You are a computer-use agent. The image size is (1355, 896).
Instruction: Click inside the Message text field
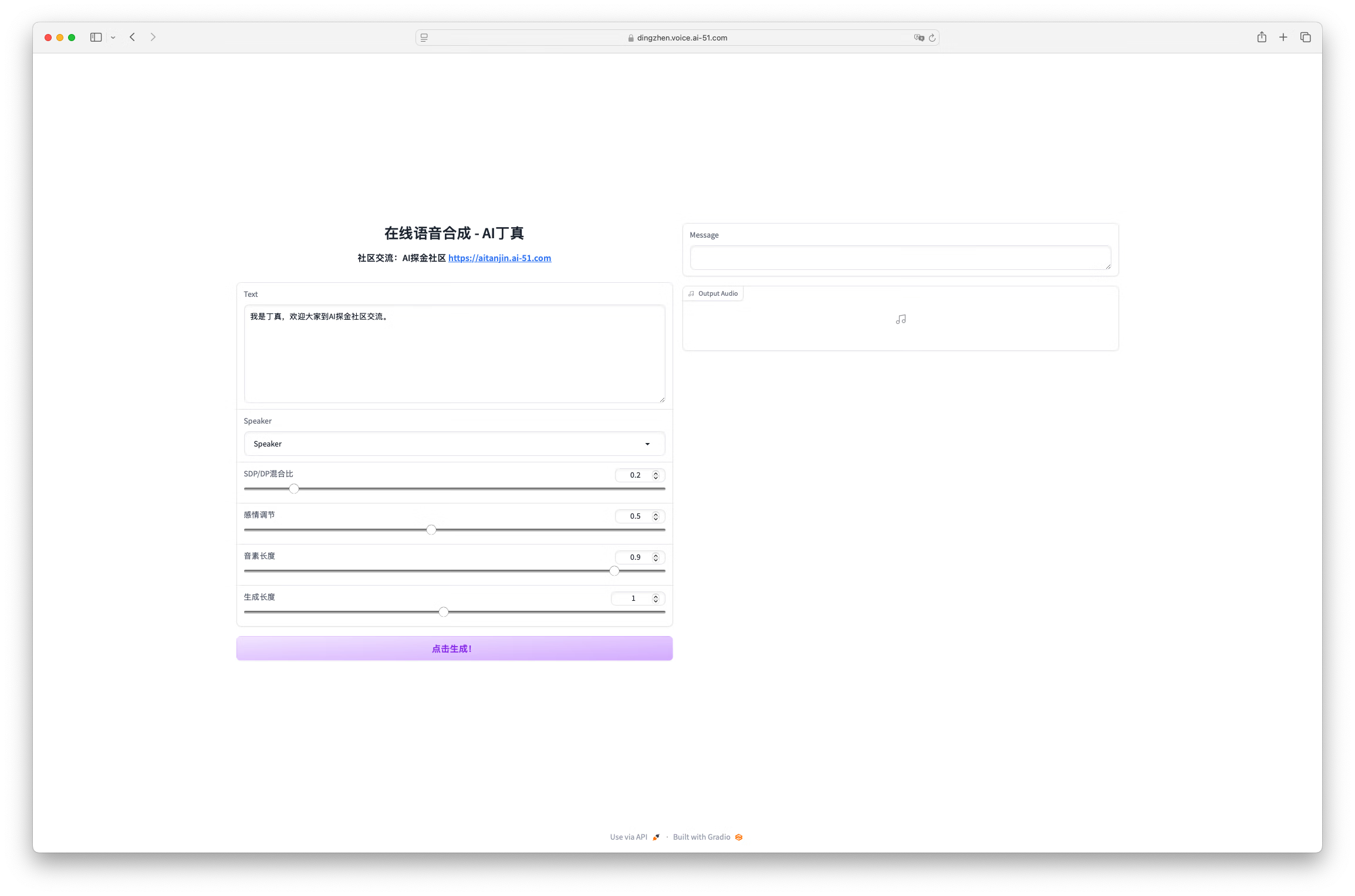pyautogui.click(x=900, y=257)
